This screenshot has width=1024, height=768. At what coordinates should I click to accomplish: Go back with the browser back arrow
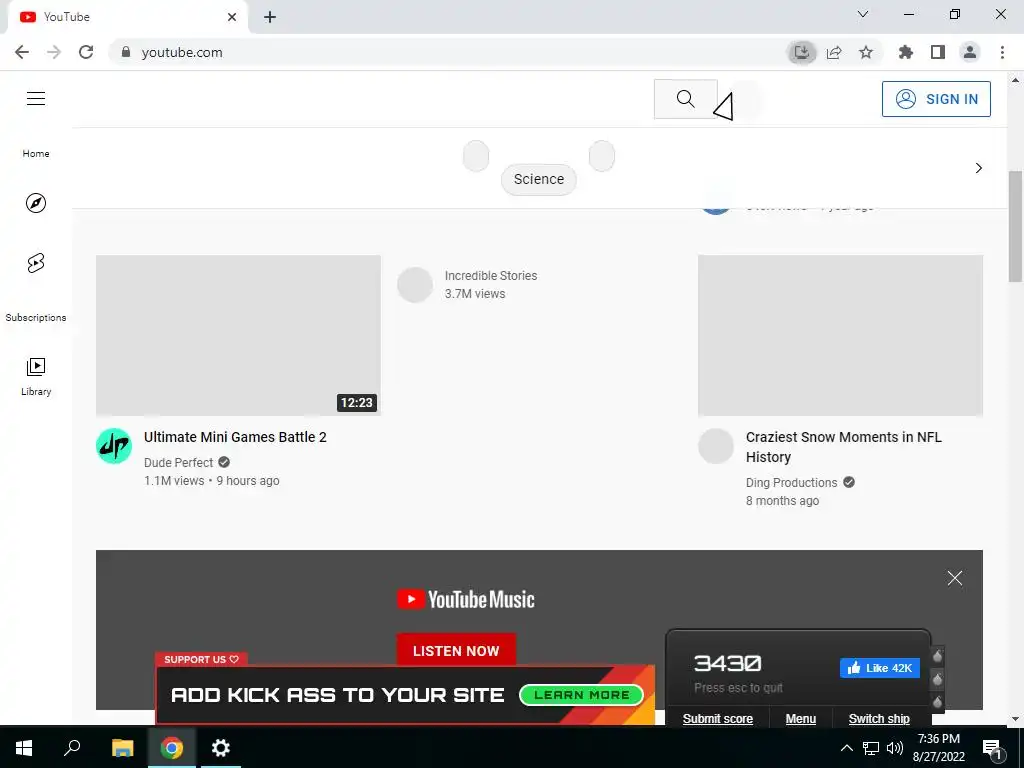[22, 52]
